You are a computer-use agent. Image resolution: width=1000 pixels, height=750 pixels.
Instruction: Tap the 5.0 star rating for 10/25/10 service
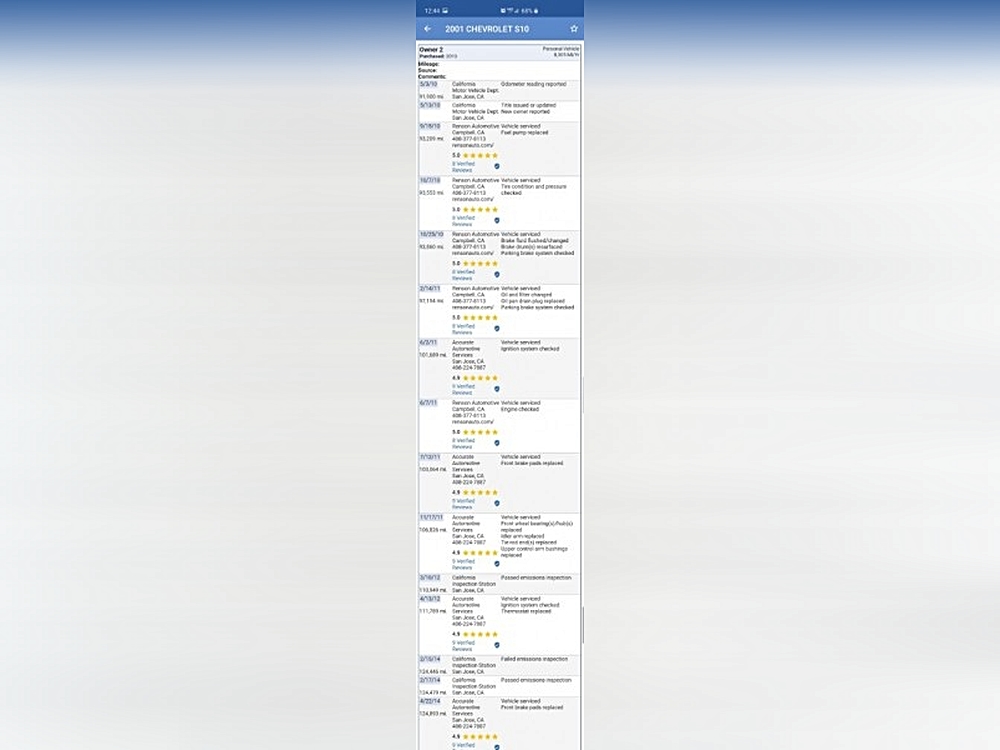tap(474, 264)
